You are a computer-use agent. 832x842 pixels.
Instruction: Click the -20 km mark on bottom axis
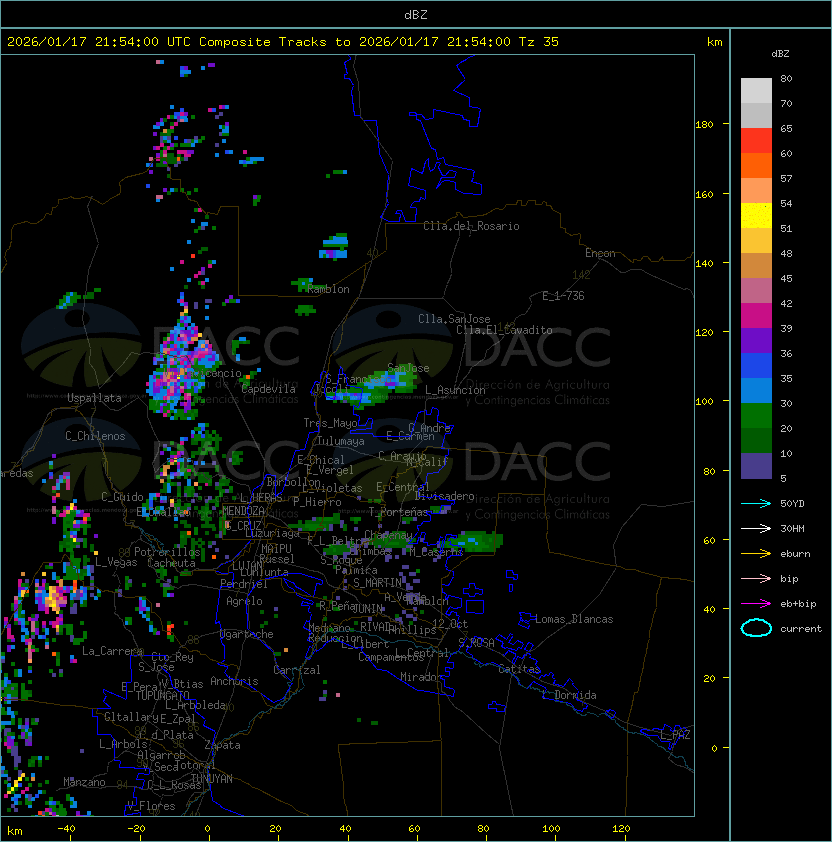pos(136,829)
